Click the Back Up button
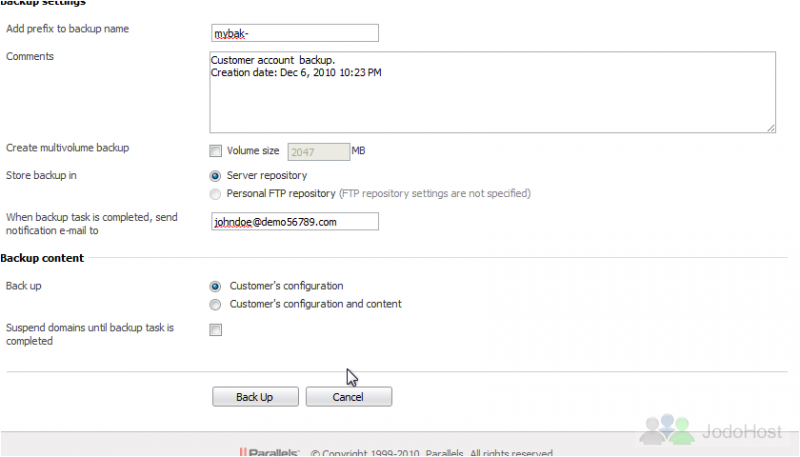800x457 pixels. pyautogui.click(x=255, y=397)
